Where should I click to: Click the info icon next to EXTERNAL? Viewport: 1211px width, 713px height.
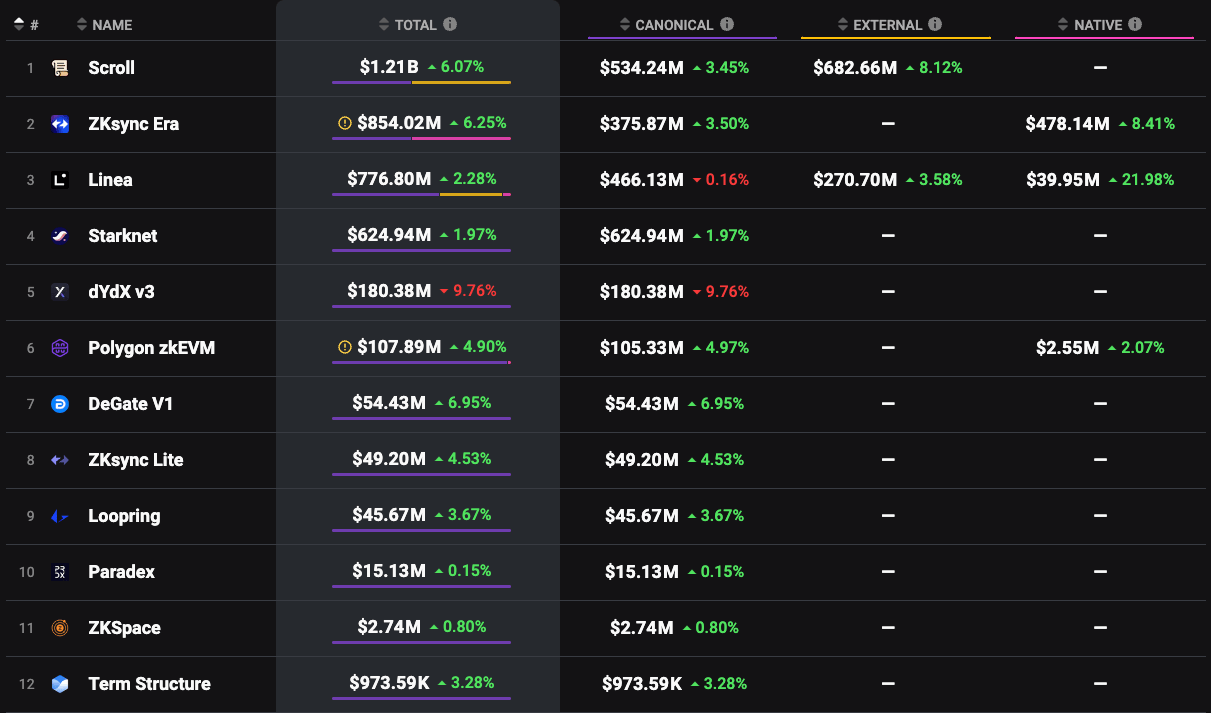click(x=934, y=24)
